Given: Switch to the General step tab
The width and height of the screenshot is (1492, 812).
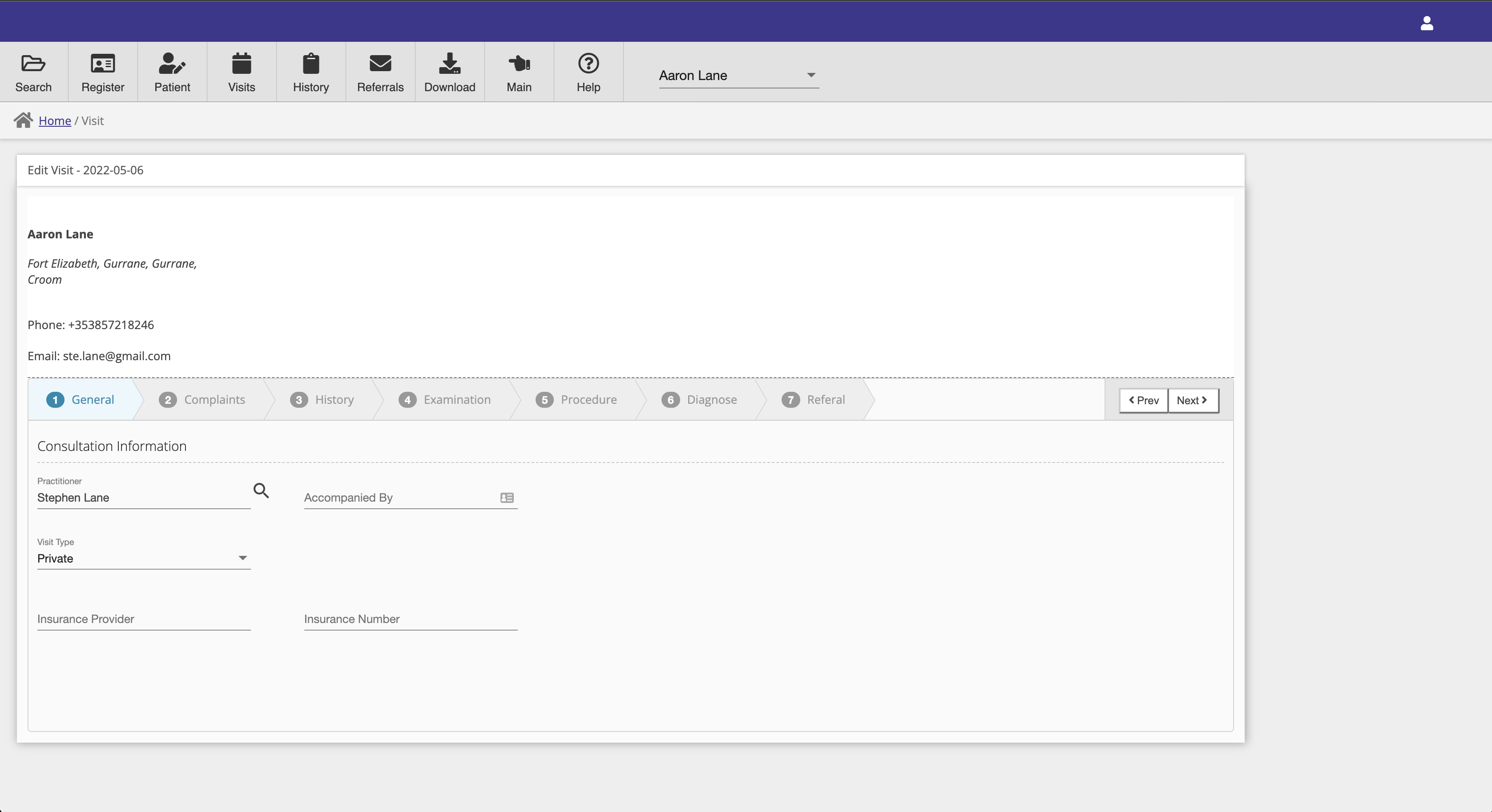Looking at the screenshot, I should point(81,400).
